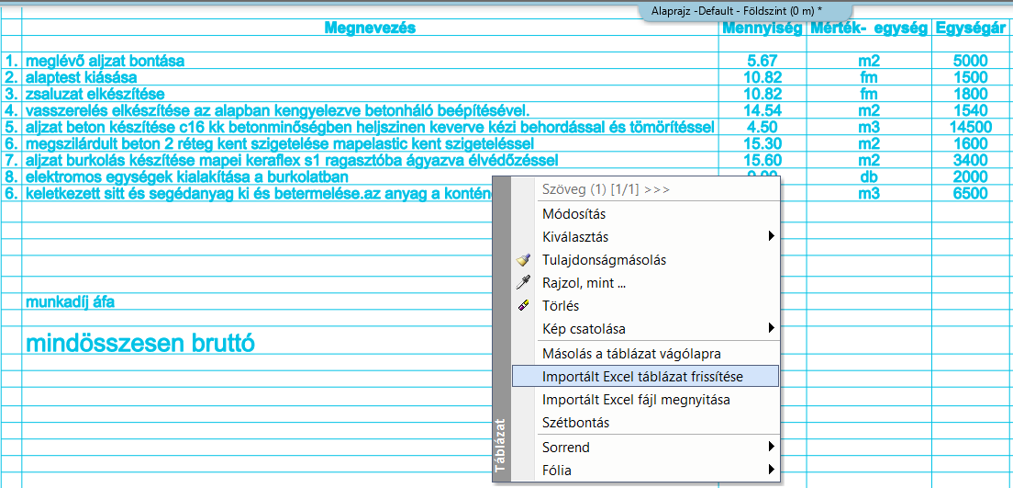Choose Szétbontás to explode the table
The width and height of the screenshot is (1013, 488).
coord(575,423)
